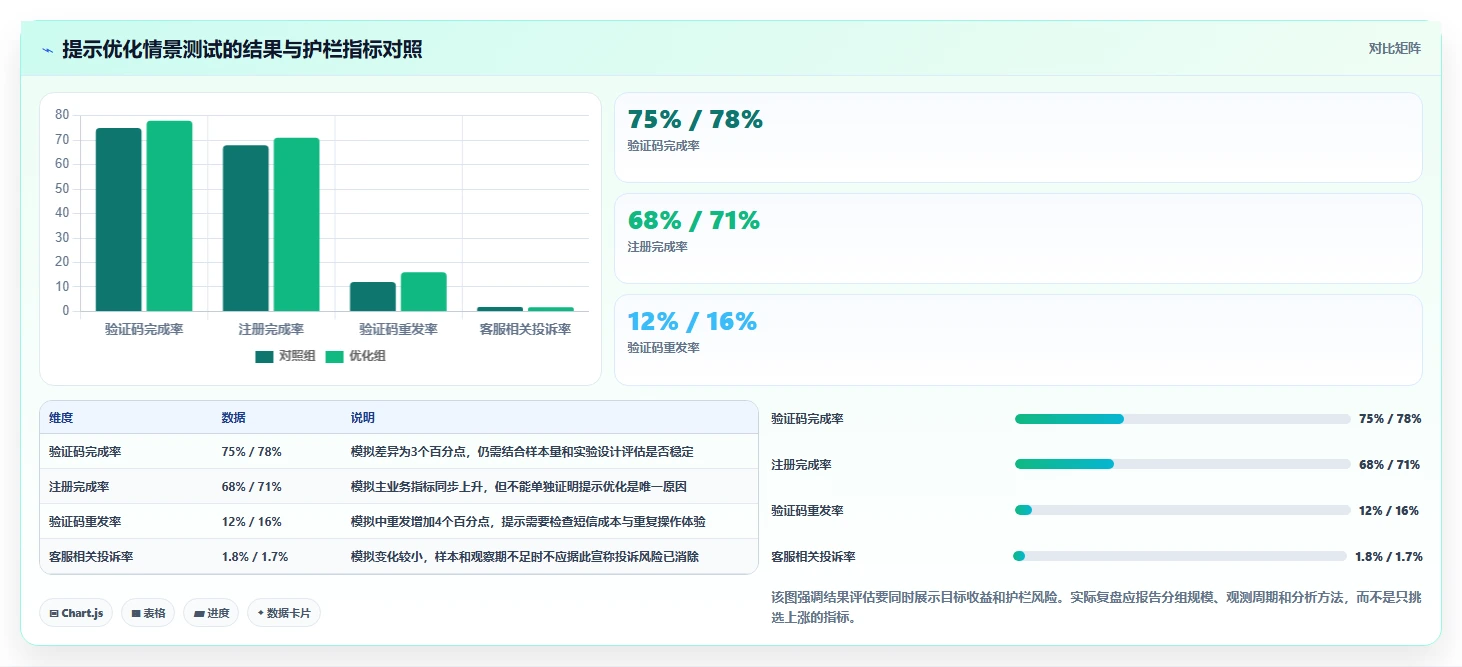Image resolution: width=1462 pixels, height=667 pixels.
Task: Click the 优化组 bar for 验证码重发率
Action: [424, 291]
